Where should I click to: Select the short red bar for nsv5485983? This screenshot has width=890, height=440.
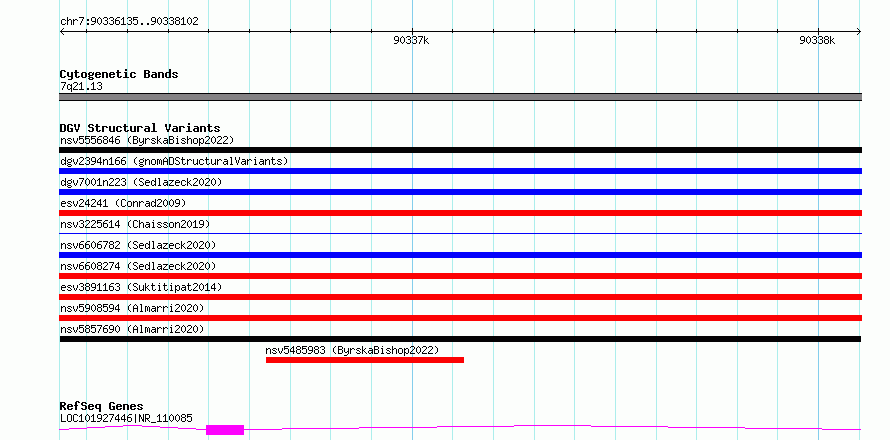click(x=364, y=360)
